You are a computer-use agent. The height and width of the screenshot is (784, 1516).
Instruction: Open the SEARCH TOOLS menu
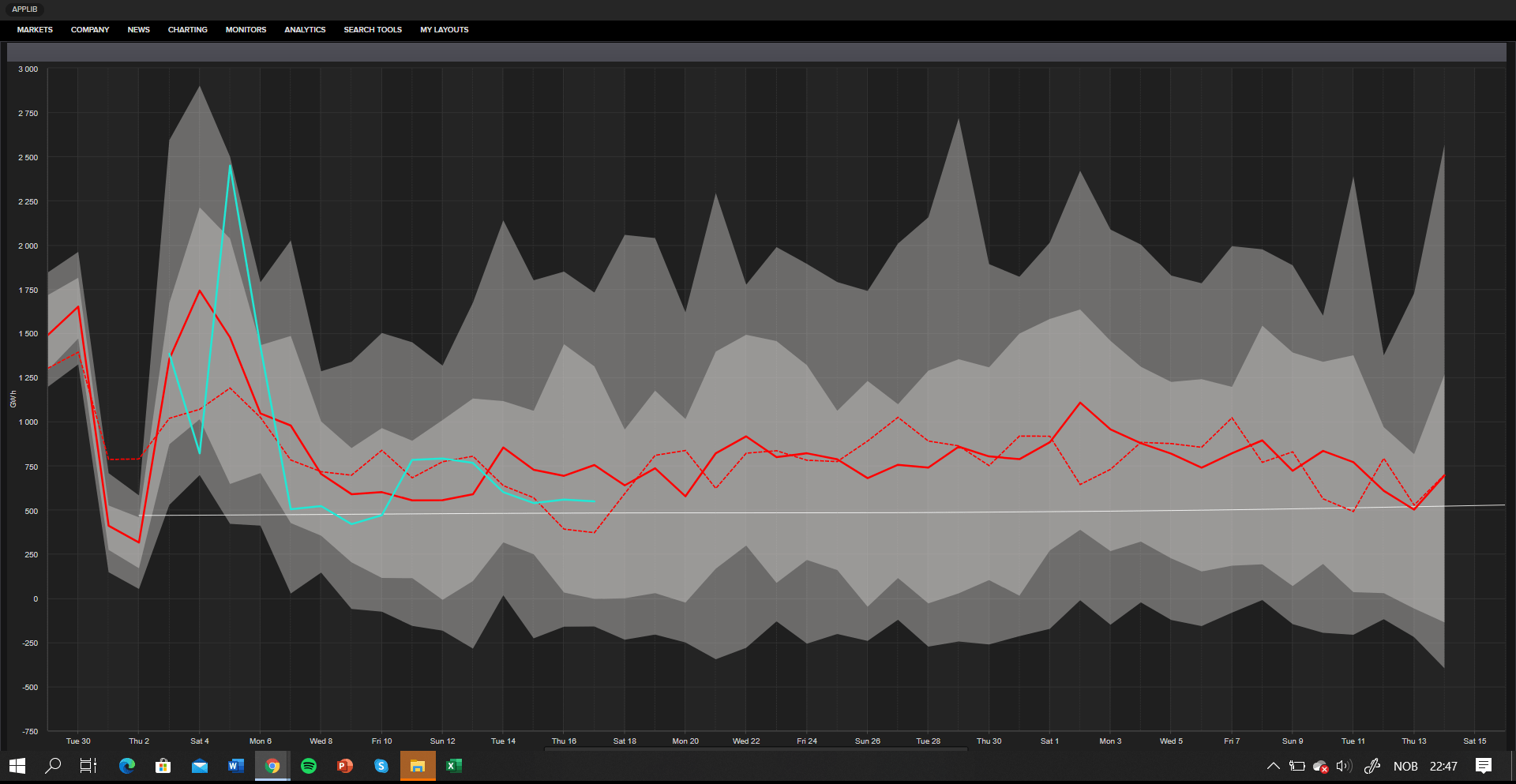pos(373,30)
